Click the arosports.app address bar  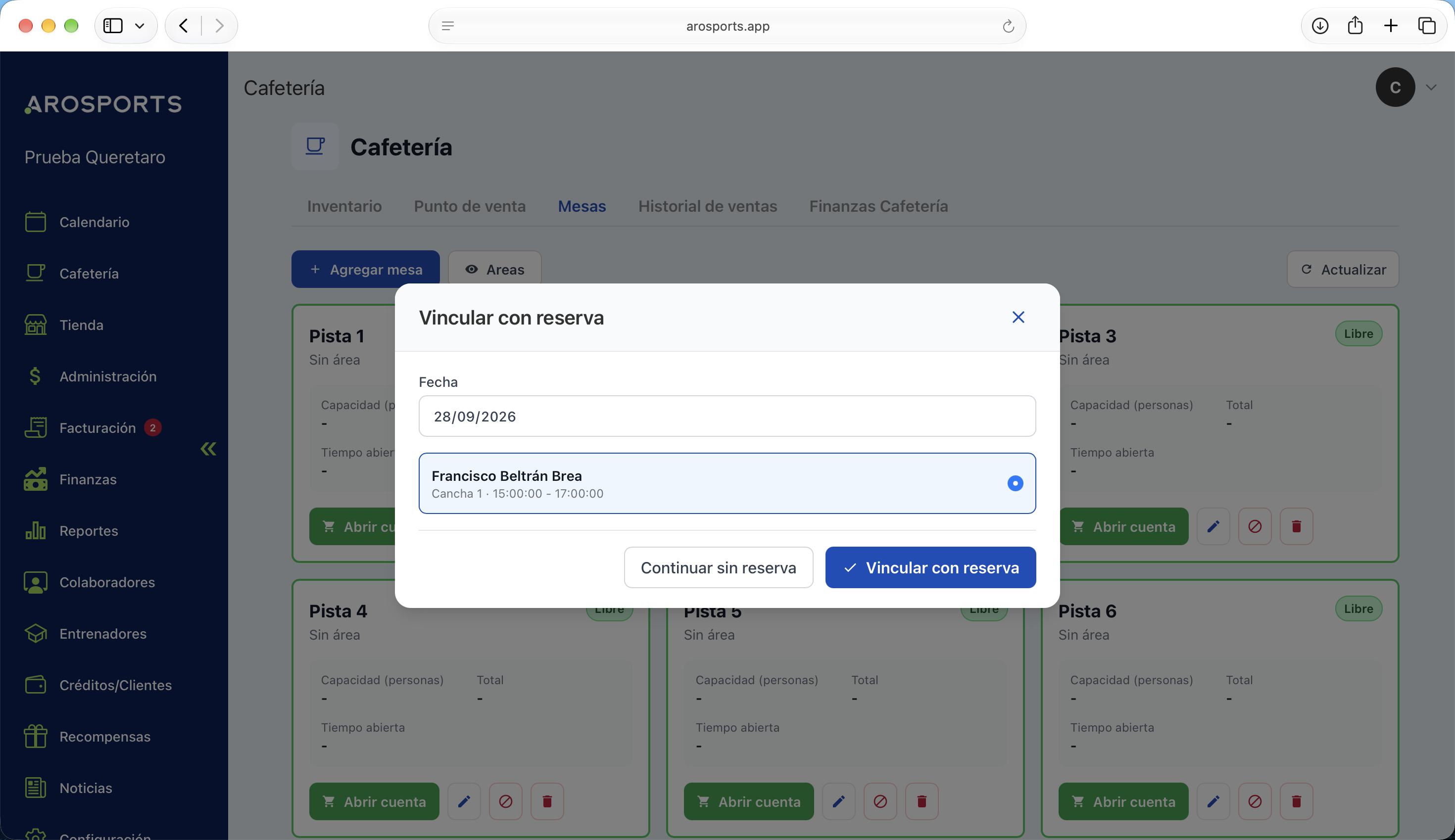pos(727,26)
